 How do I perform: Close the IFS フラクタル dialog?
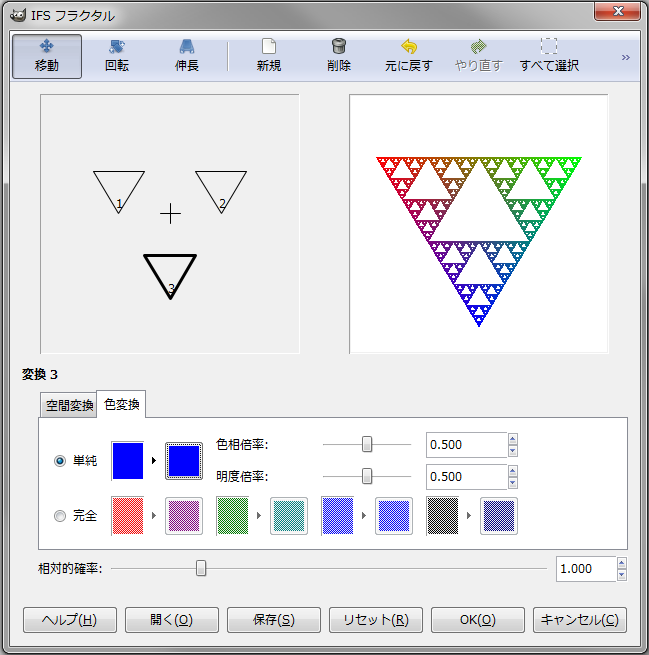(617, 11)
